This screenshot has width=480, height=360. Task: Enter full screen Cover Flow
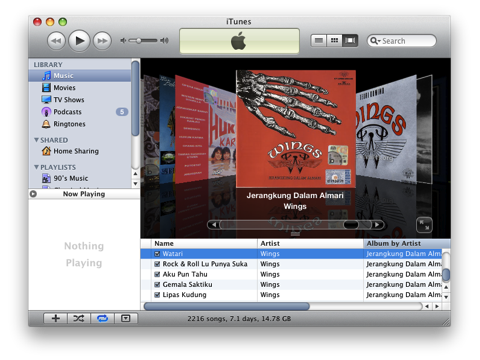click(424, 225)
